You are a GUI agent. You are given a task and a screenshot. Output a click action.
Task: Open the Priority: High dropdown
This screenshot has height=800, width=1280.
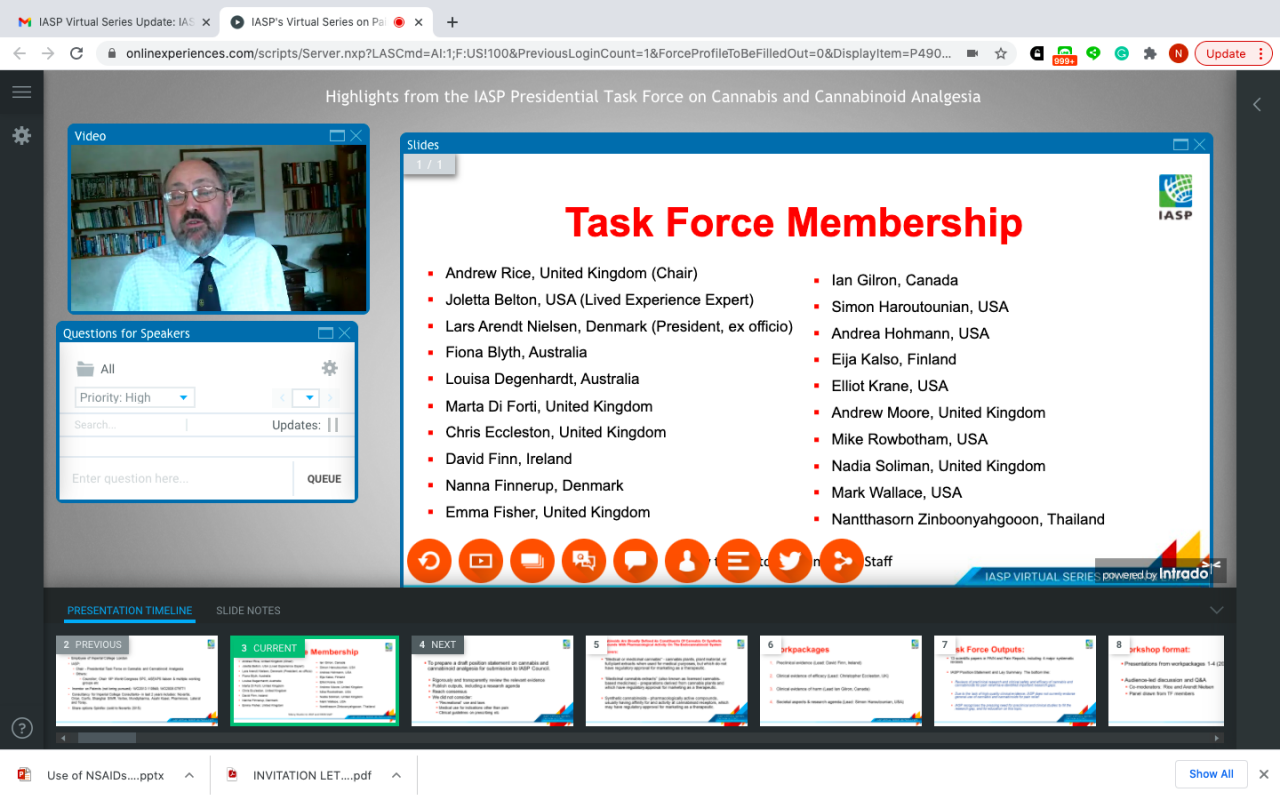[135, 398]
